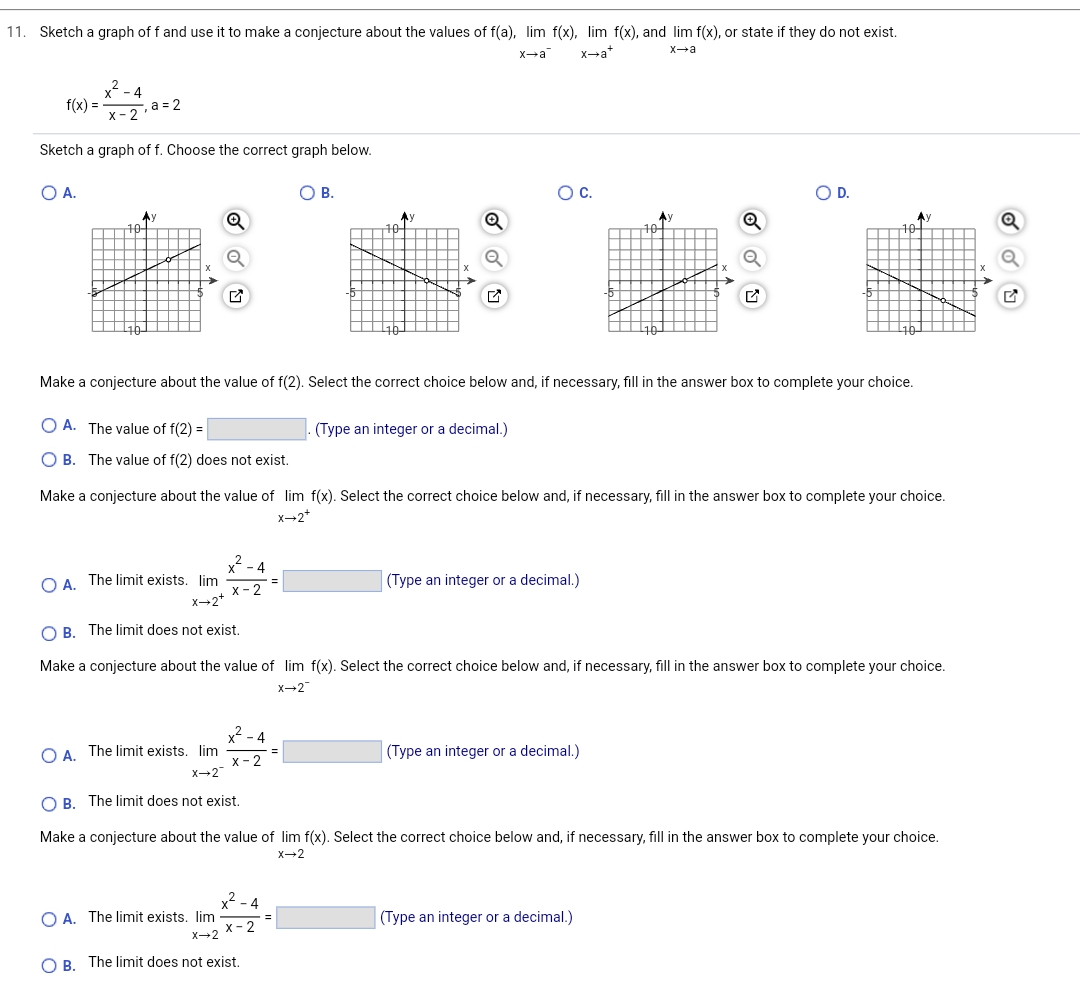Select 'The value of f(2) does not exist'
Screen dimensions: 1080x986
point(48,460)
